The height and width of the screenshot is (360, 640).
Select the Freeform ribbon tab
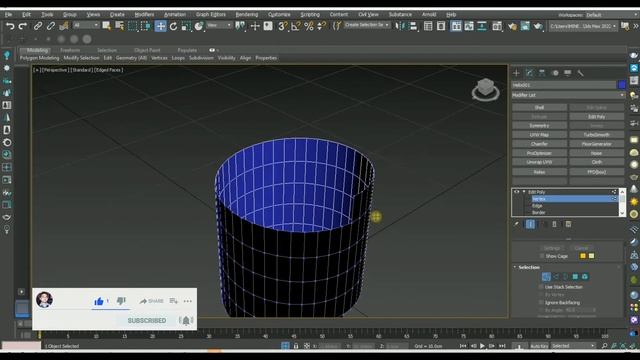tap(70, 50)
